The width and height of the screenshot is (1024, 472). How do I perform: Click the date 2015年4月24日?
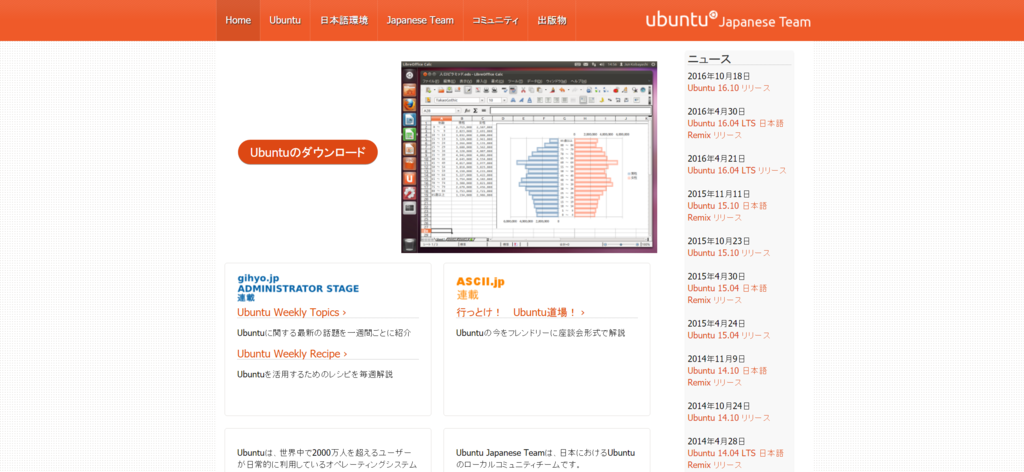pyautogui.click(x=716, y=323)
